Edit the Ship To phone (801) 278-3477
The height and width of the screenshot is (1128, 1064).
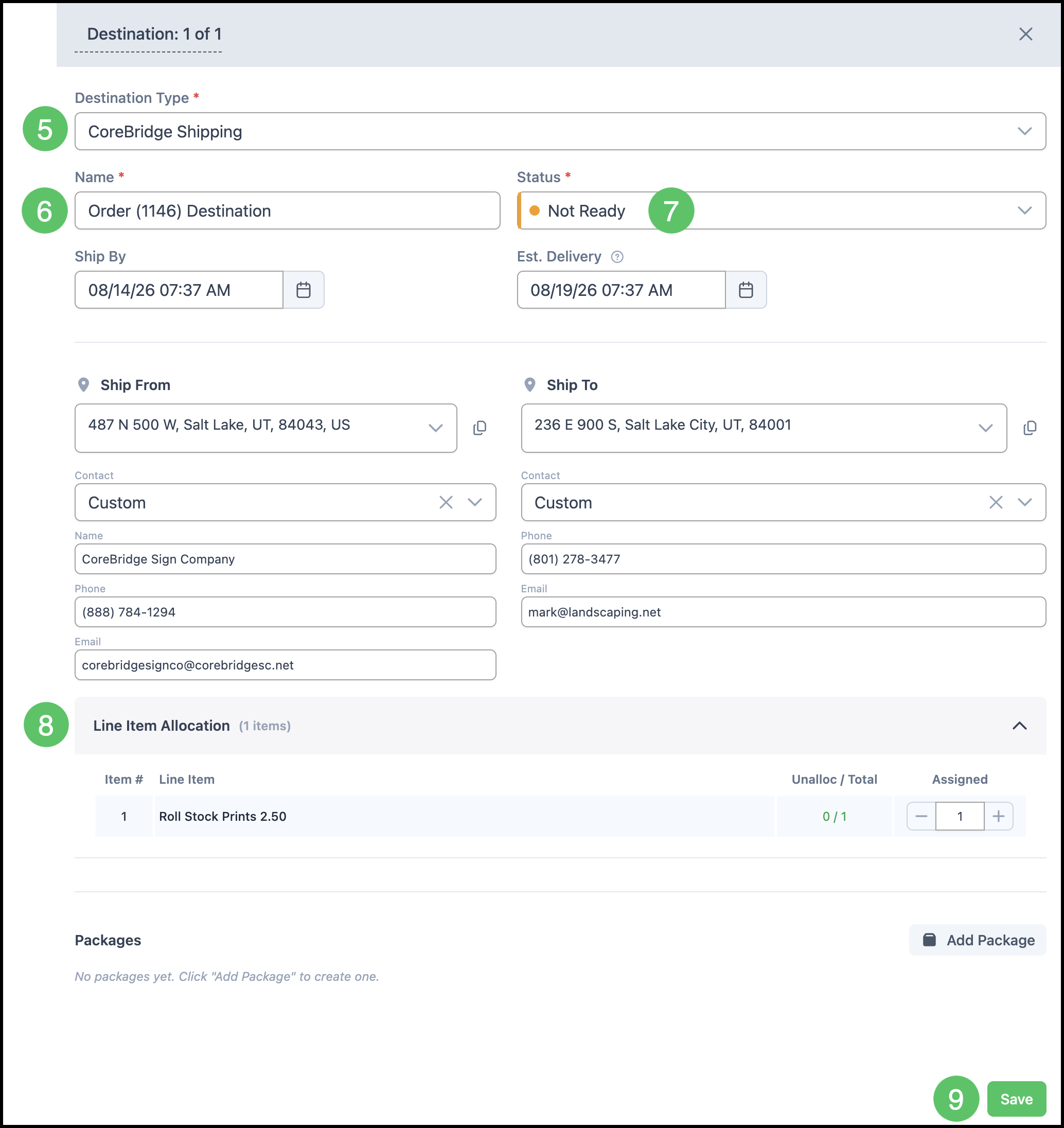(783, 559)
